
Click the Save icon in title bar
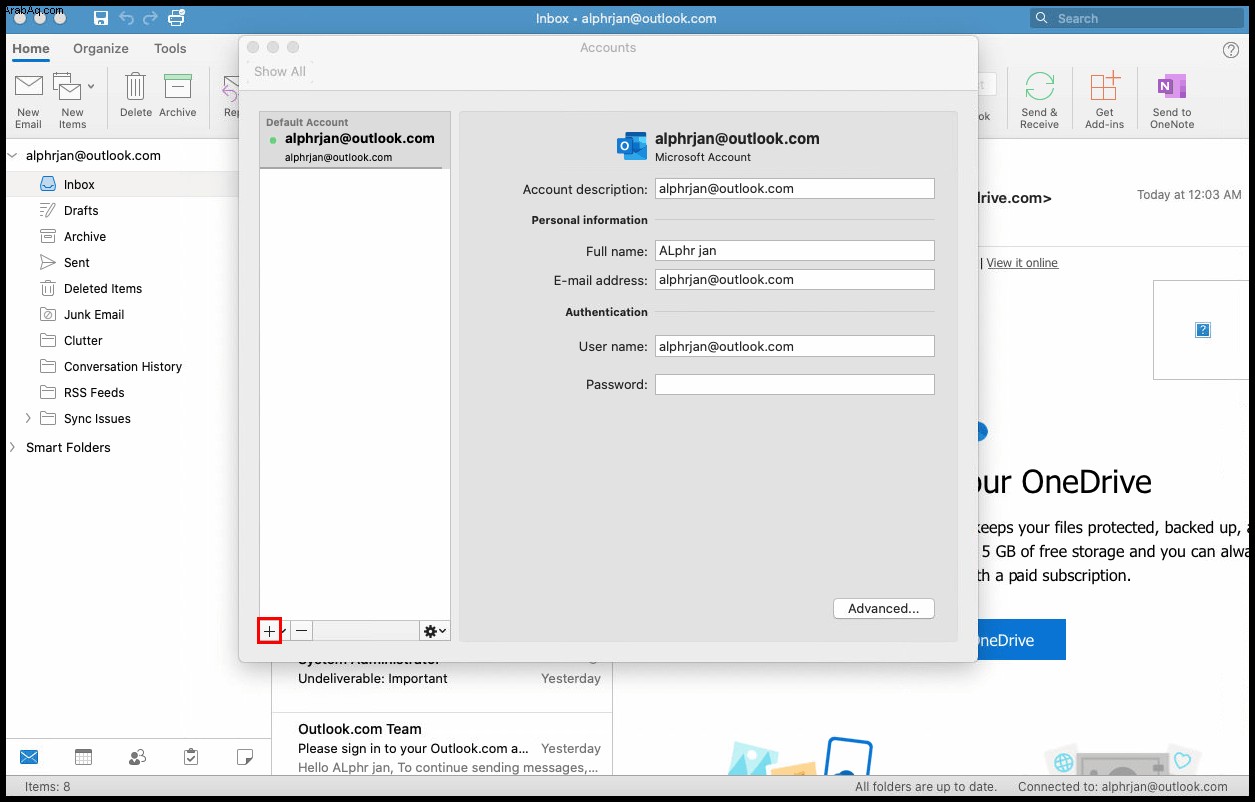pos(101,18)
